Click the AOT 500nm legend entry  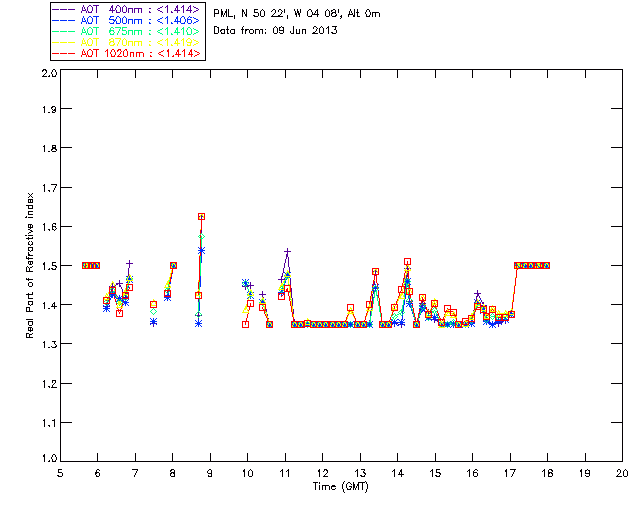127,20
